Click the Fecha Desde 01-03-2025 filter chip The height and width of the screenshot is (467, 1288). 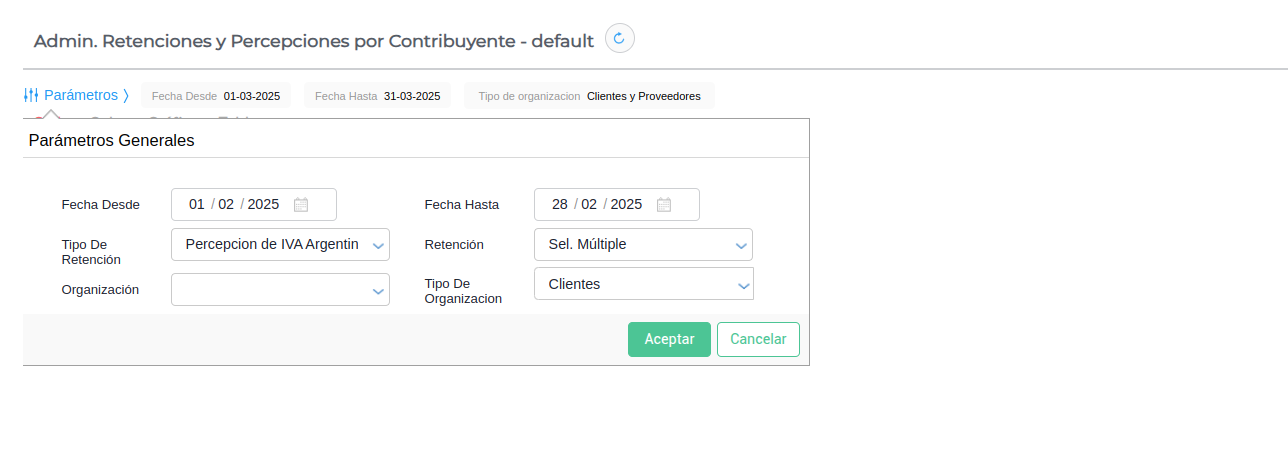[x=216, y=96]
